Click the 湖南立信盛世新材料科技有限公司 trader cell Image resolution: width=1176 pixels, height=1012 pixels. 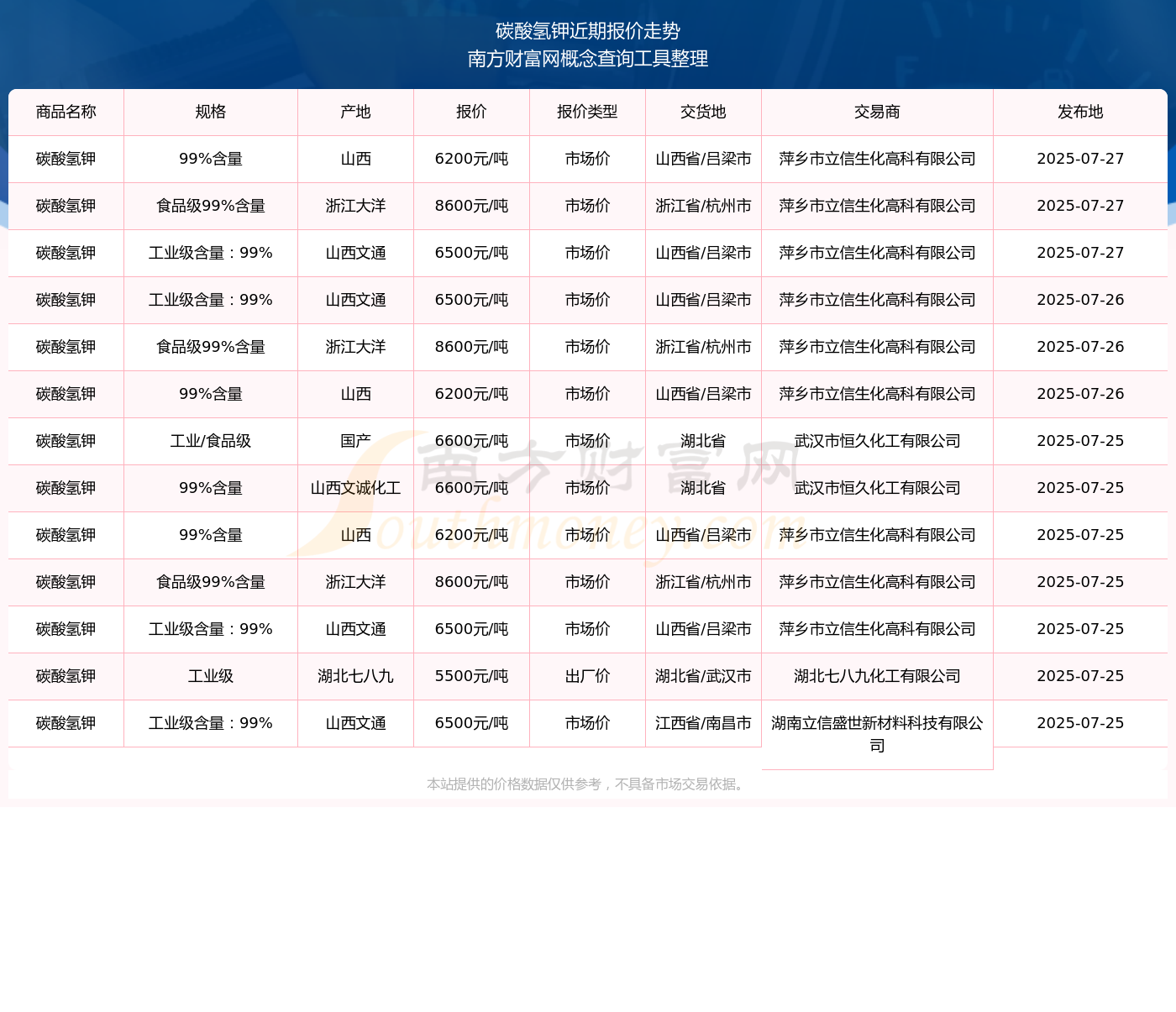click(x=878, y=734)
